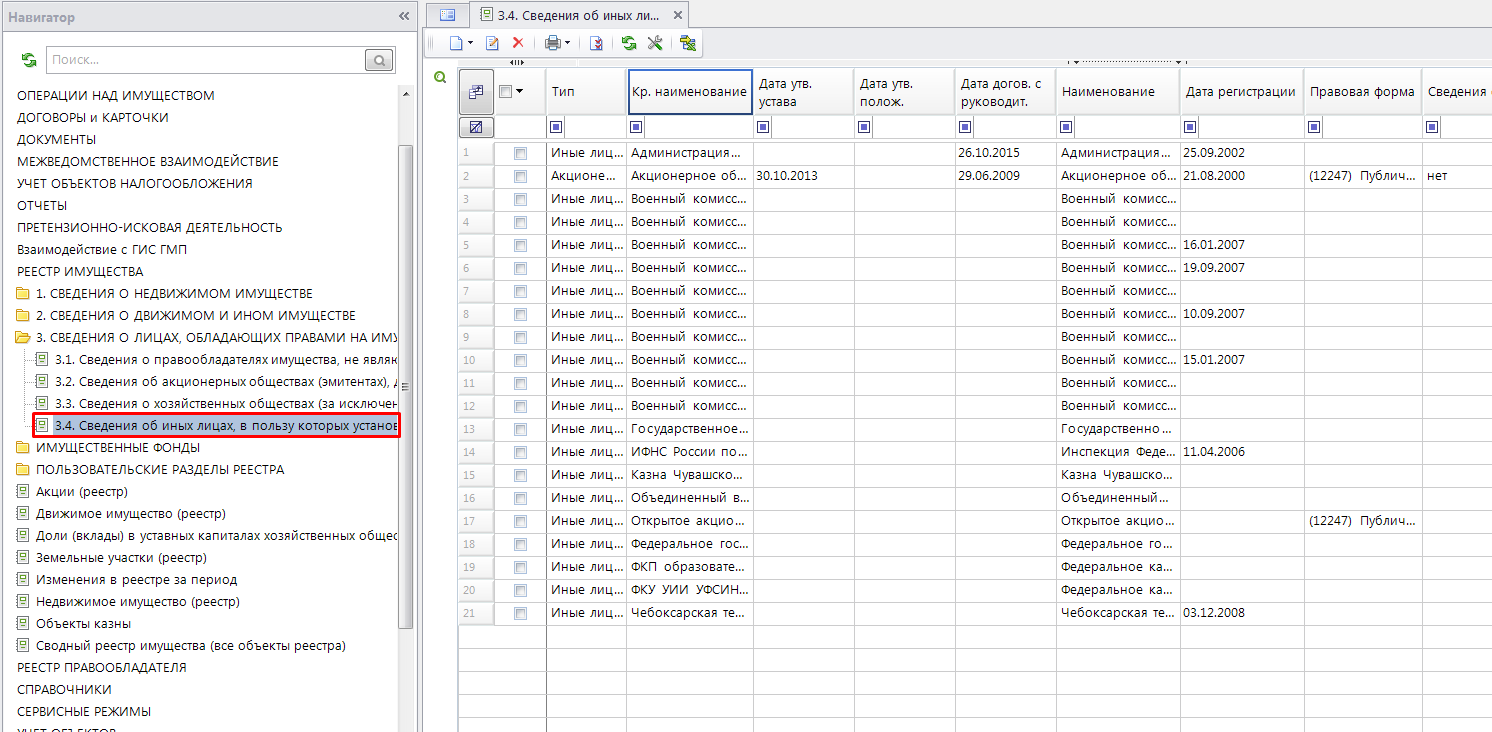Click Дата регистрации column header
1492x732 pixels.
1242,92
